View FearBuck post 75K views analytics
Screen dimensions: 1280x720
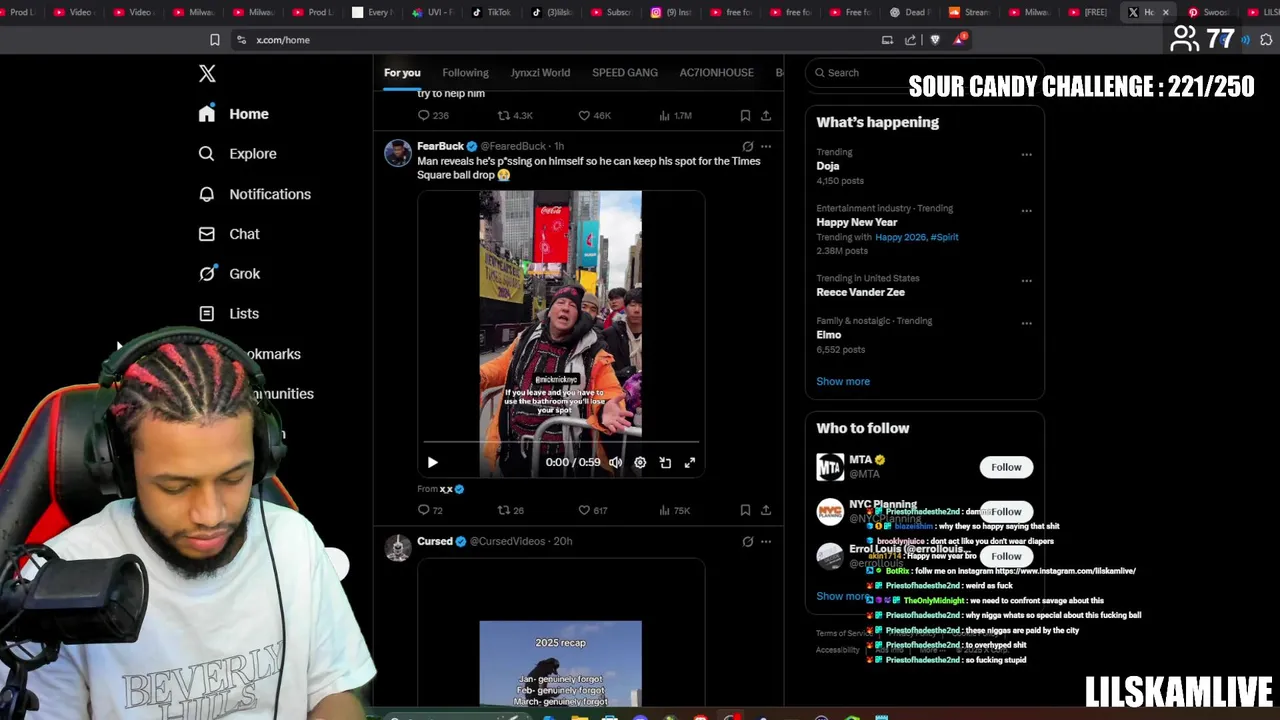[674, 510]
